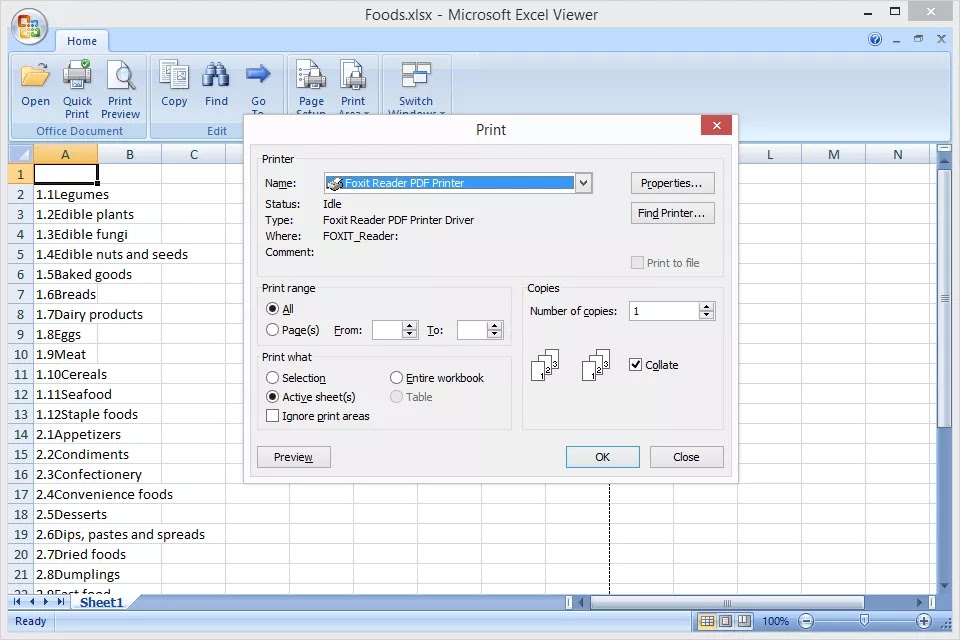
Task: Click the From page input field
Action: [387, 330]
